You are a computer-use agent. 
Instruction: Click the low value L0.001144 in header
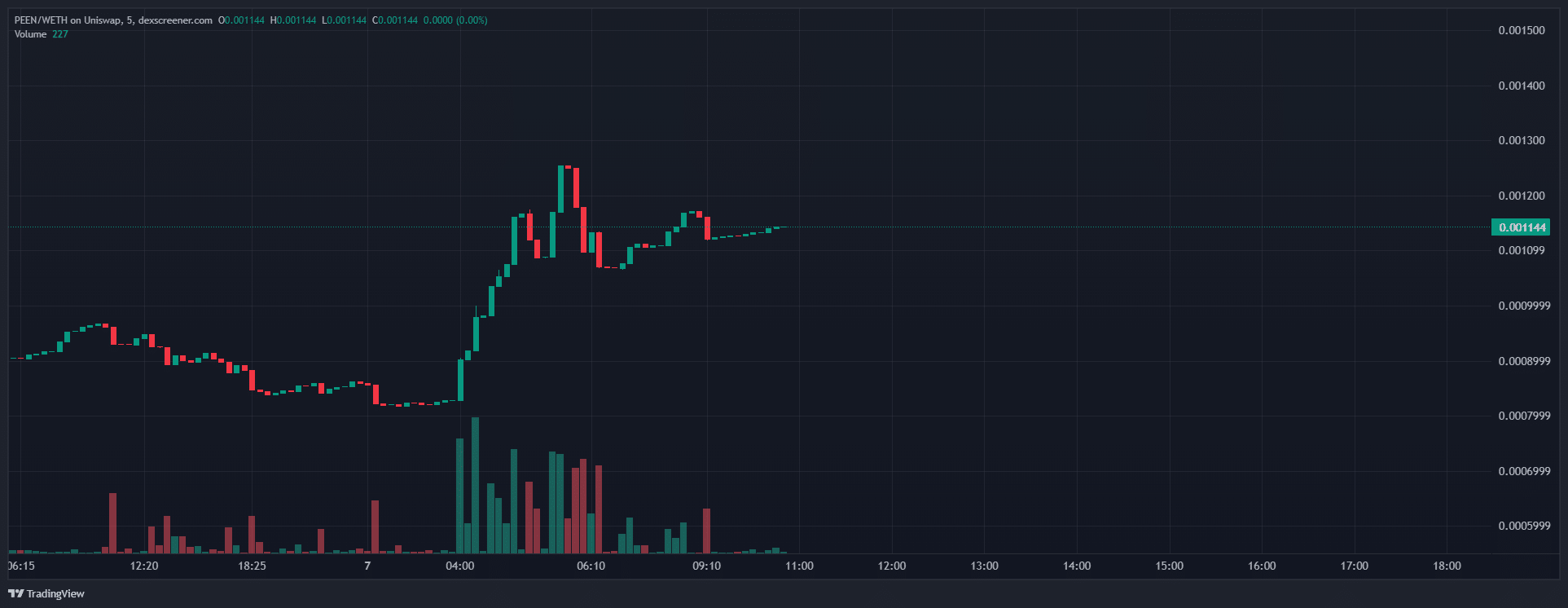(x=344, y=20)
